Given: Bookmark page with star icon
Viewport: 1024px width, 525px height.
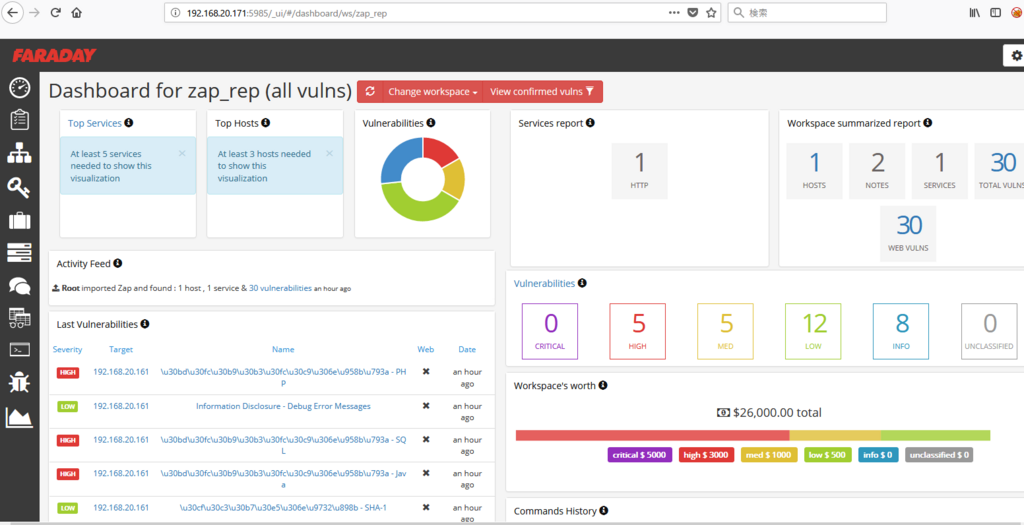Looking at the screenshot, I should coord(711,12).
